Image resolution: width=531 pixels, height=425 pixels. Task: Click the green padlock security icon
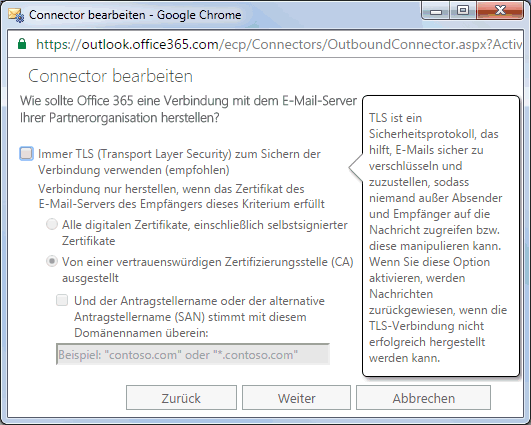click(22, 44)
